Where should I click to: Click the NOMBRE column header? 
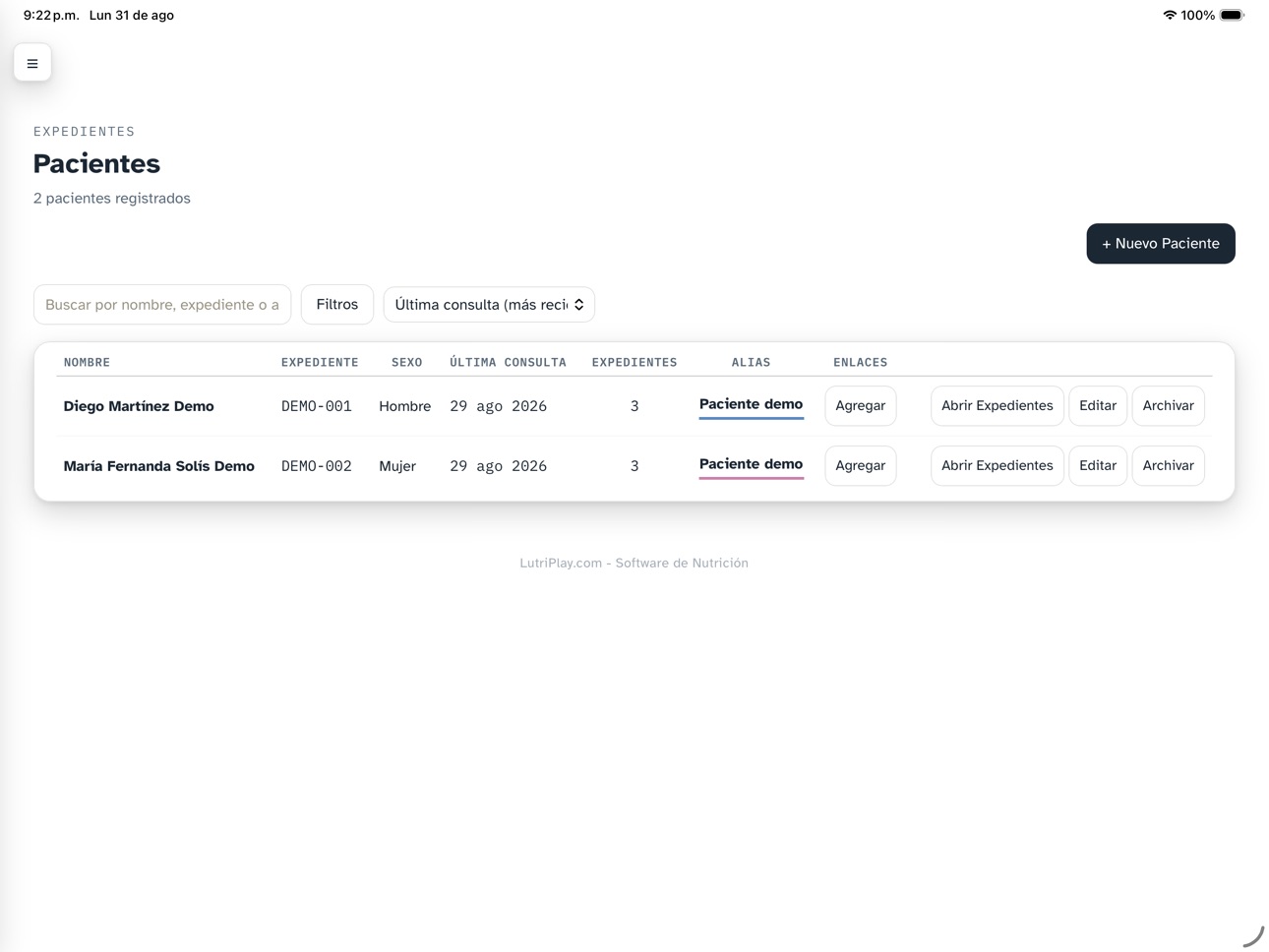click(x=87, y=363)
